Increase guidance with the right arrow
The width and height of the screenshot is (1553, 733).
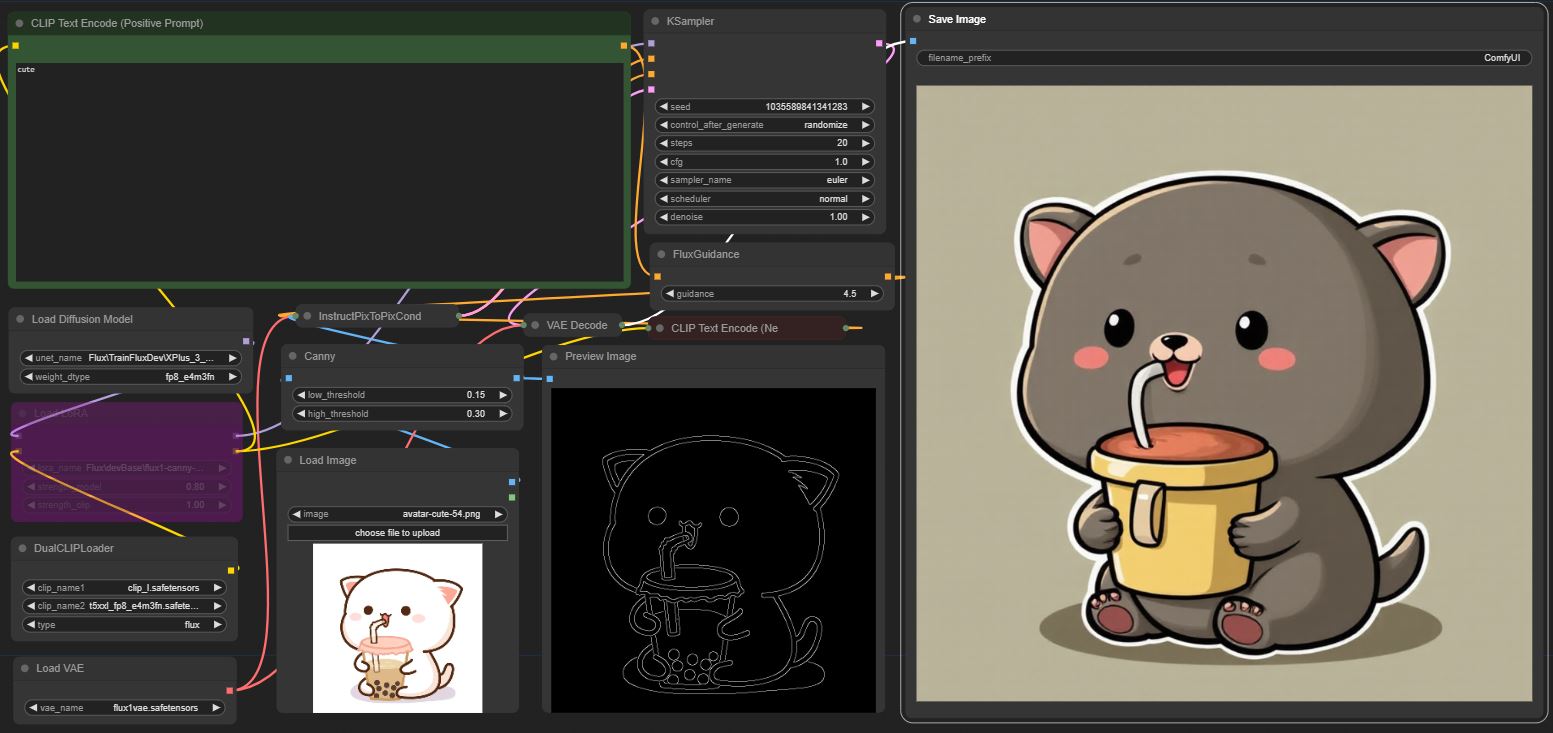point(874,294)
